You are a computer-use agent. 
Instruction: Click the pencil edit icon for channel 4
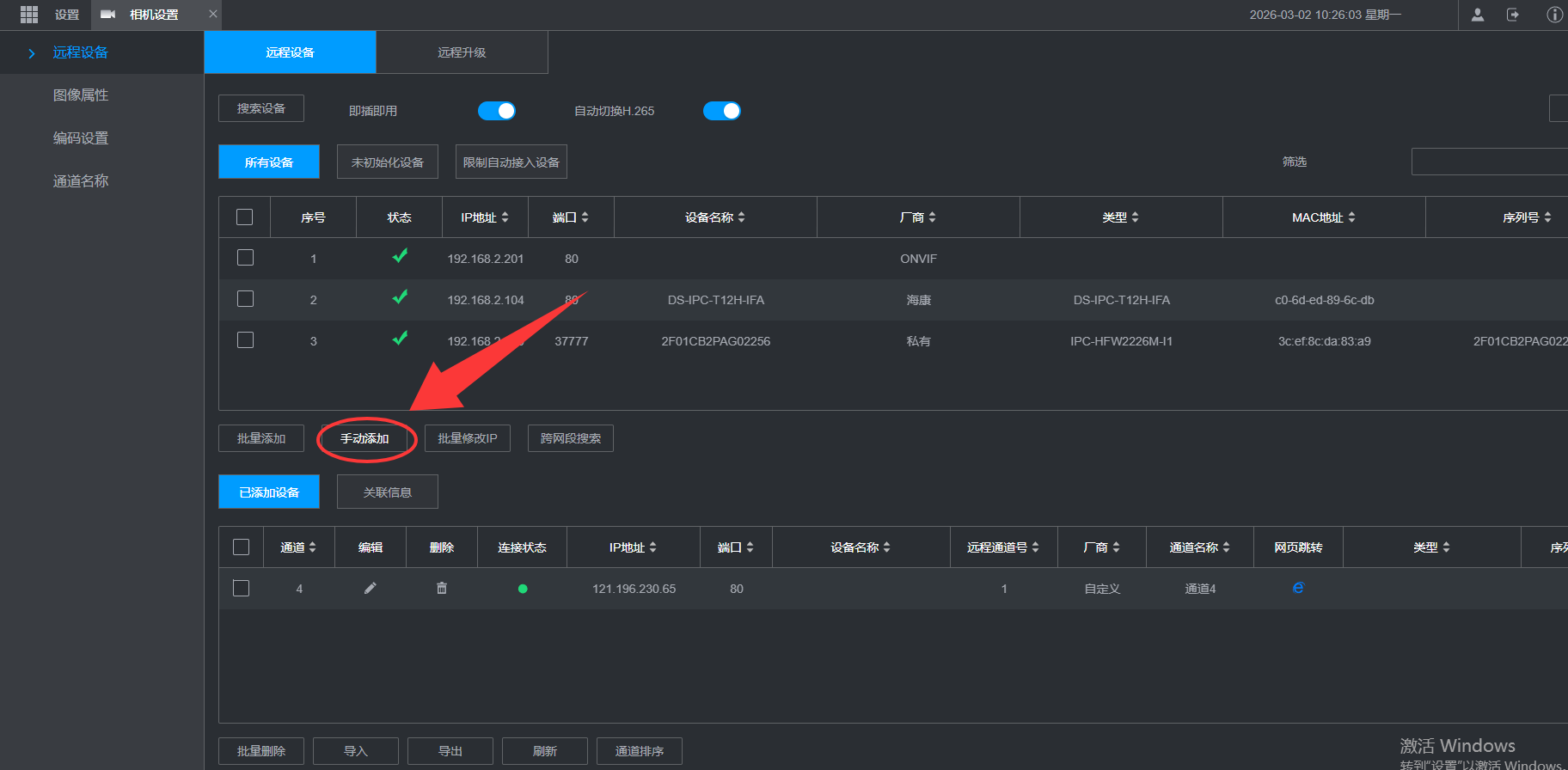tap(371, 589)
